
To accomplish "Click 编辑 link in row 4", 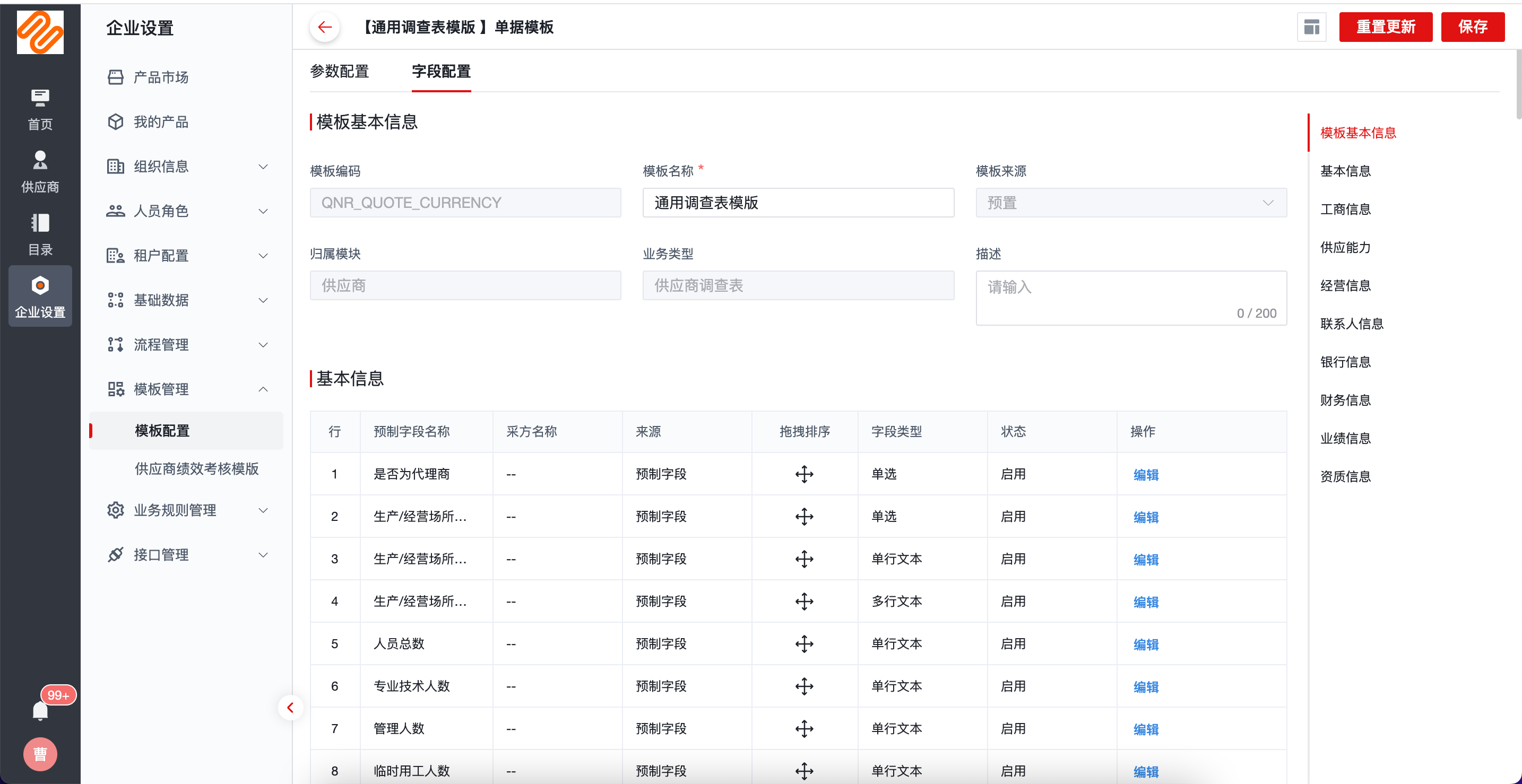I will (1146, 602).
